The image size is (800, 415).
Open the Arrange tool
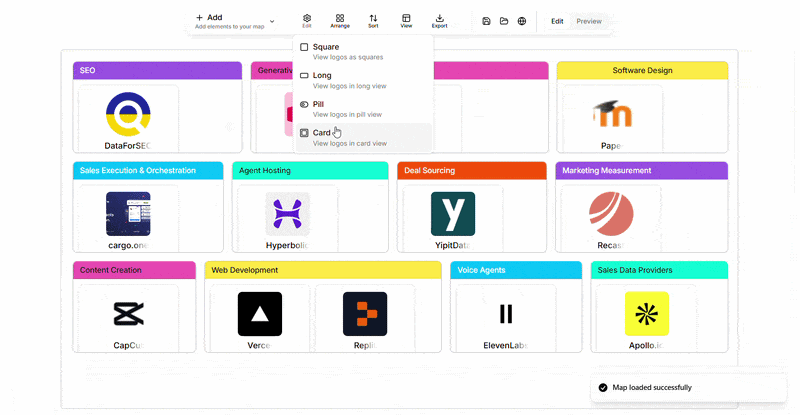(340, 21)
